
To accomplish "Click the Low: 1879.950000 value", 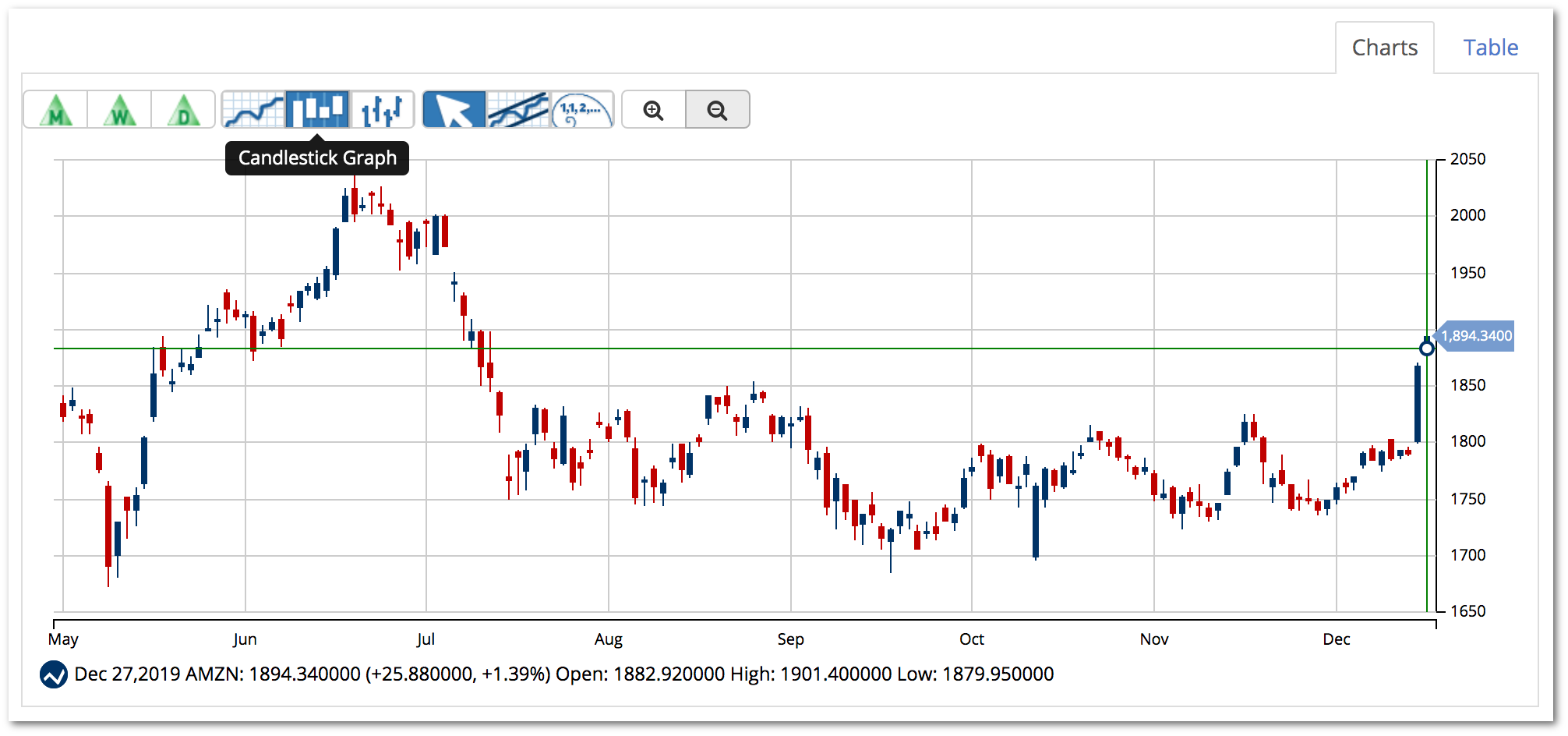I will click(976, 674).
